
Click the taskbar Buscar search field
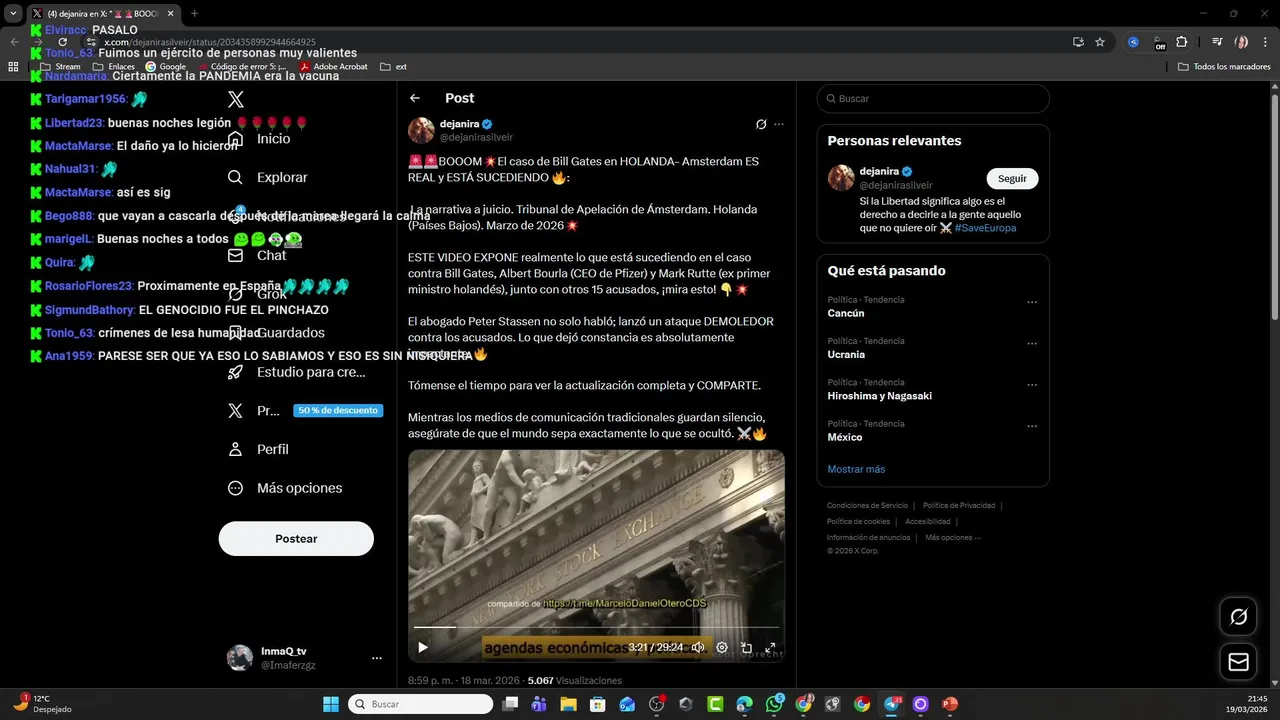[x=420, y=704]
